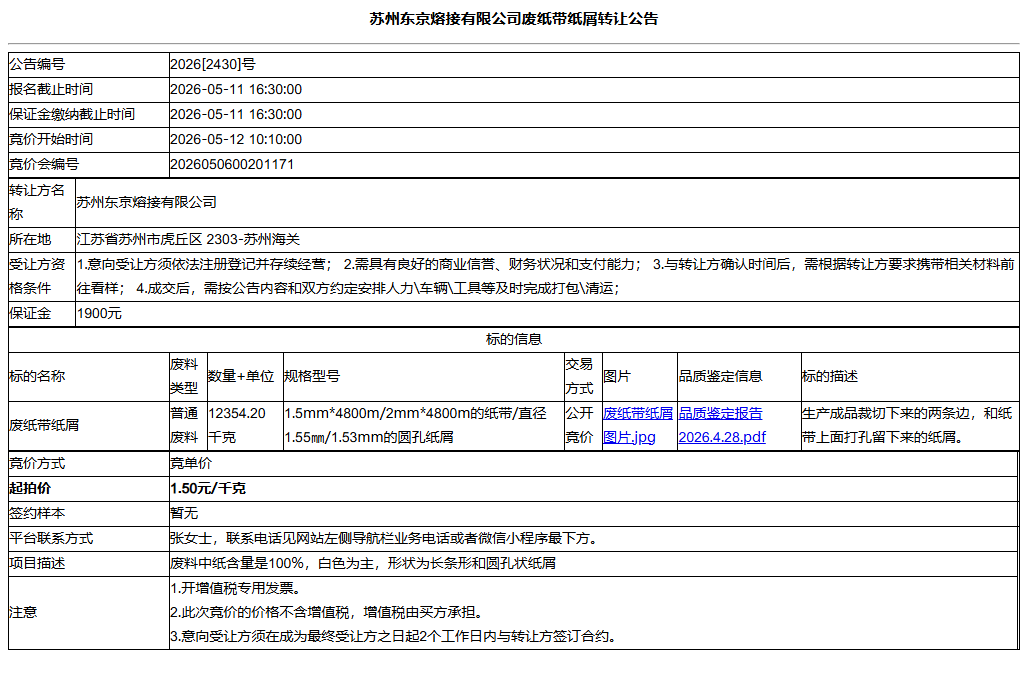
Task: Click the 注意 row label
Action: (23, 612)
